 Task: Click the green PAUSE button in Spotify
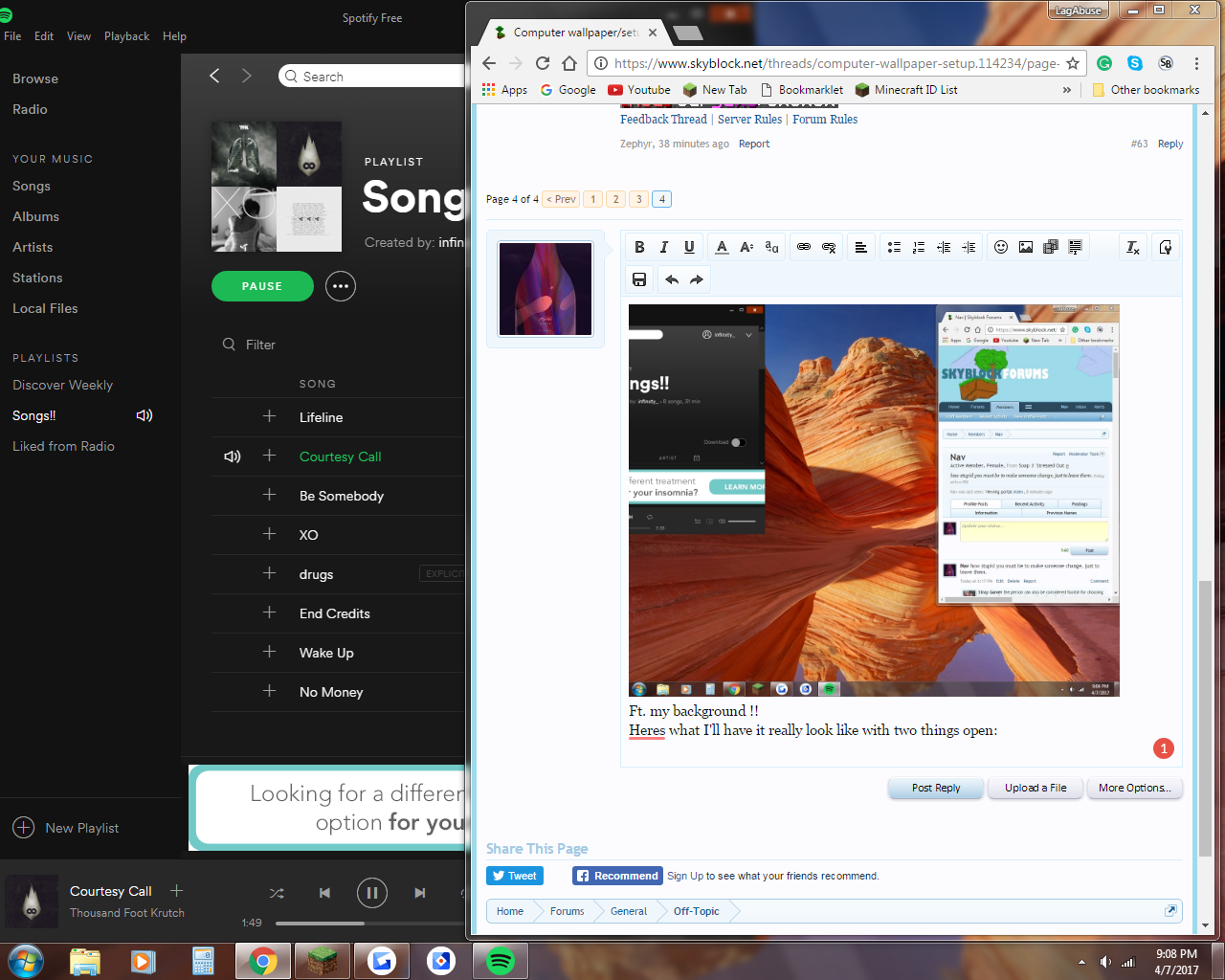(262, 286)
